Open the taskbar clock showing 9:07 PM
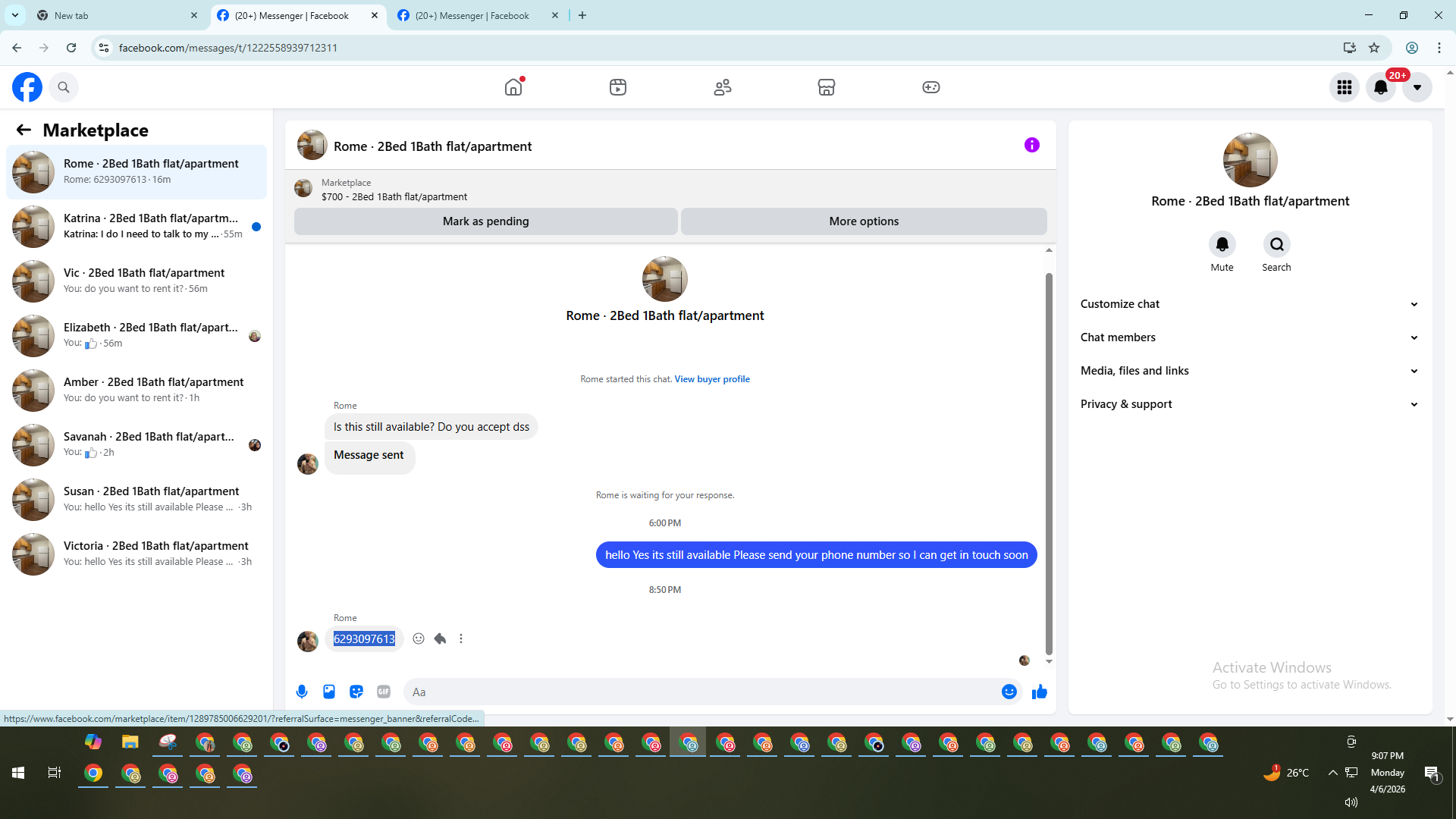This screenshot has width=1456, height=819. (1388, 773)
